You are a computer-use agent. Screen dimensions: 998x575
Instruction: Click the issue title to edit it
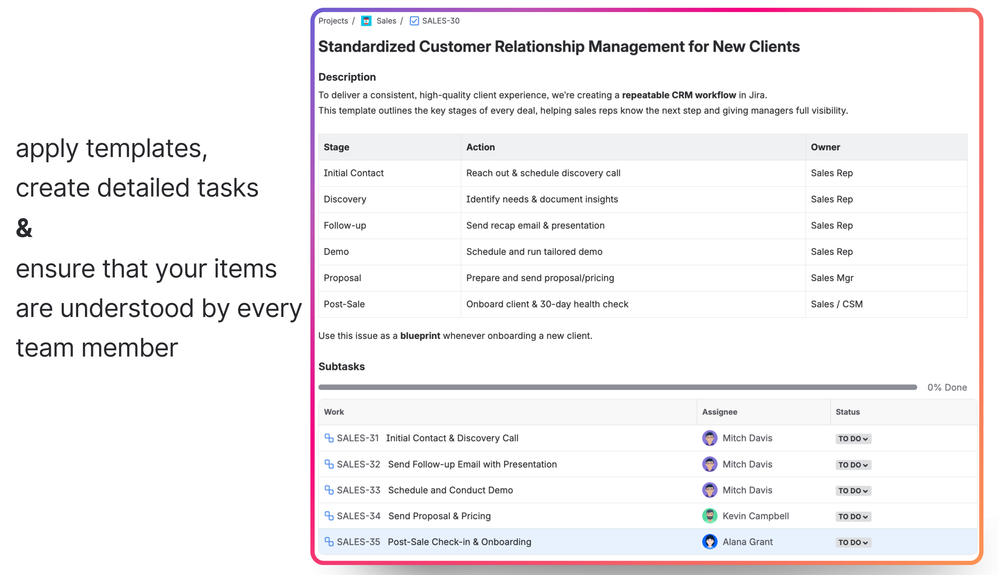558,47
